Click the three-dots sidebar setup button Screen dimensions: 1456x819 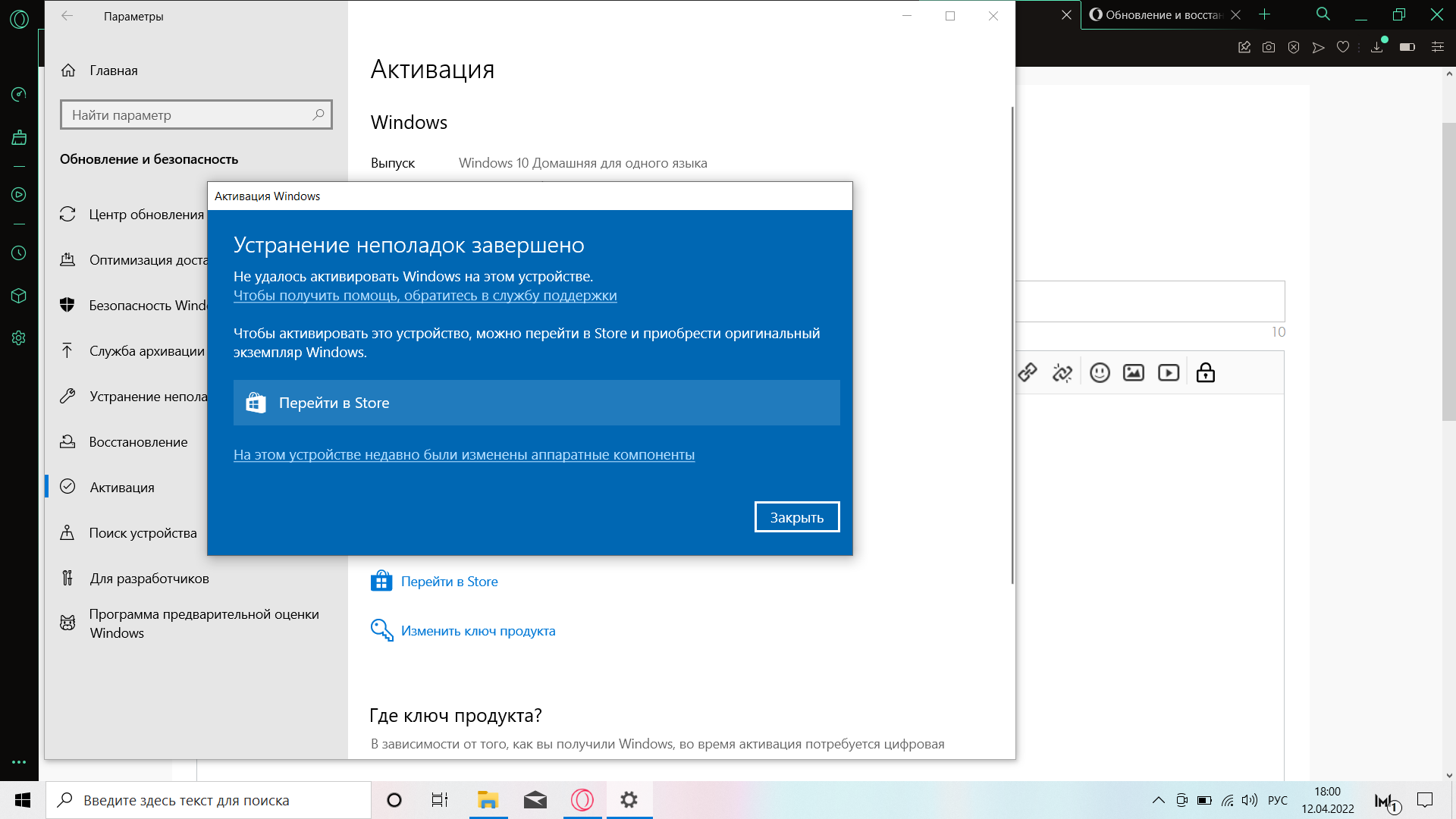(19, 762)
